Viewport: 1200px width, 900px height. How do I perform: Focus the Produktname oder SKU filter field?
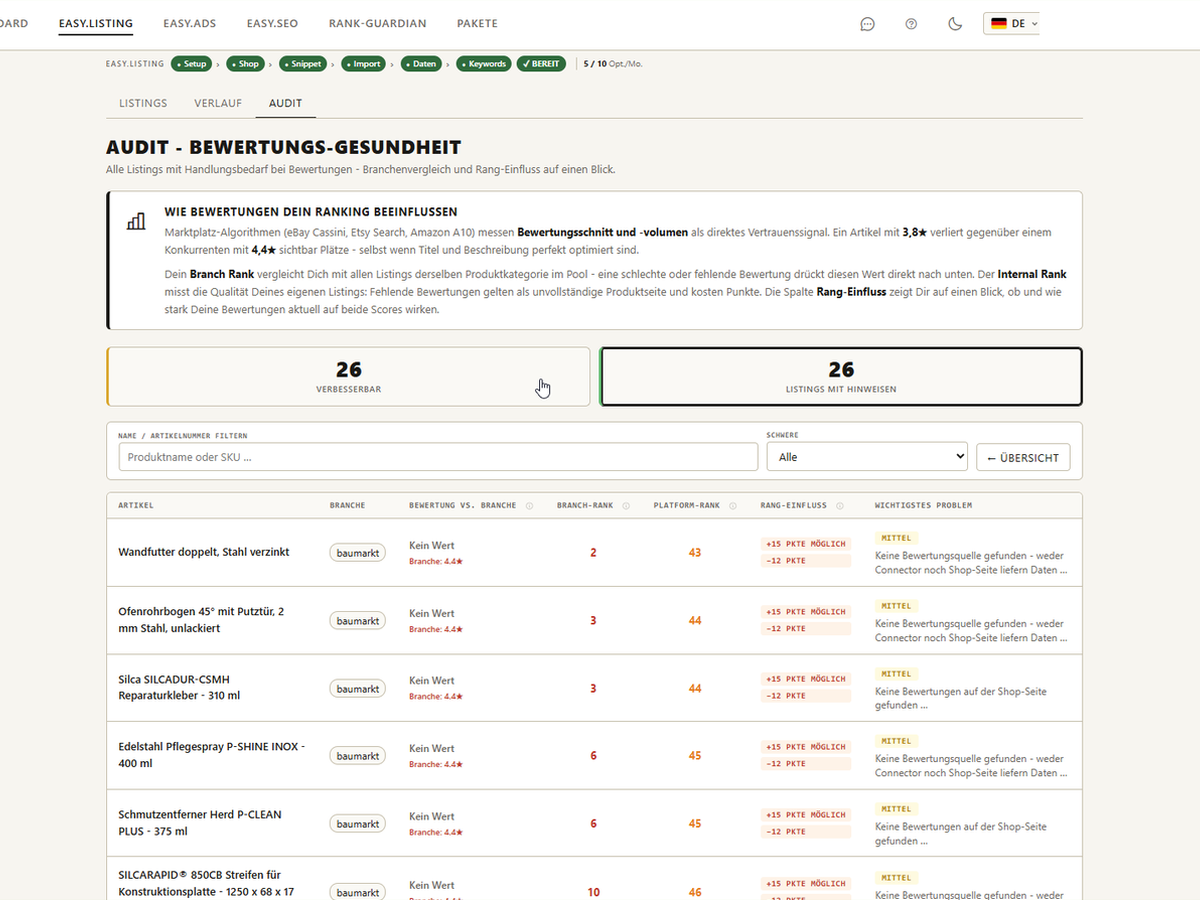click(438, 457)
